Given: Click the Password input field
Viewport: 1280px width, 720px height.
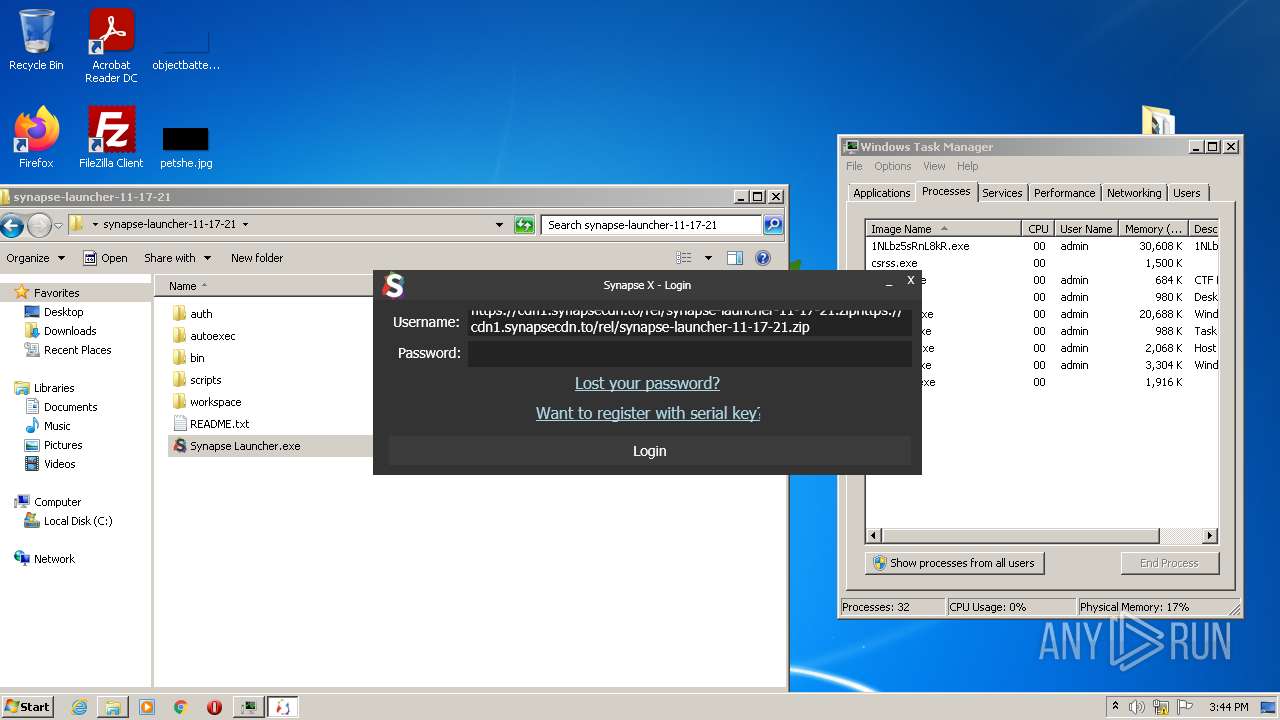Looking at the screenshot, I should coord(690,353).
